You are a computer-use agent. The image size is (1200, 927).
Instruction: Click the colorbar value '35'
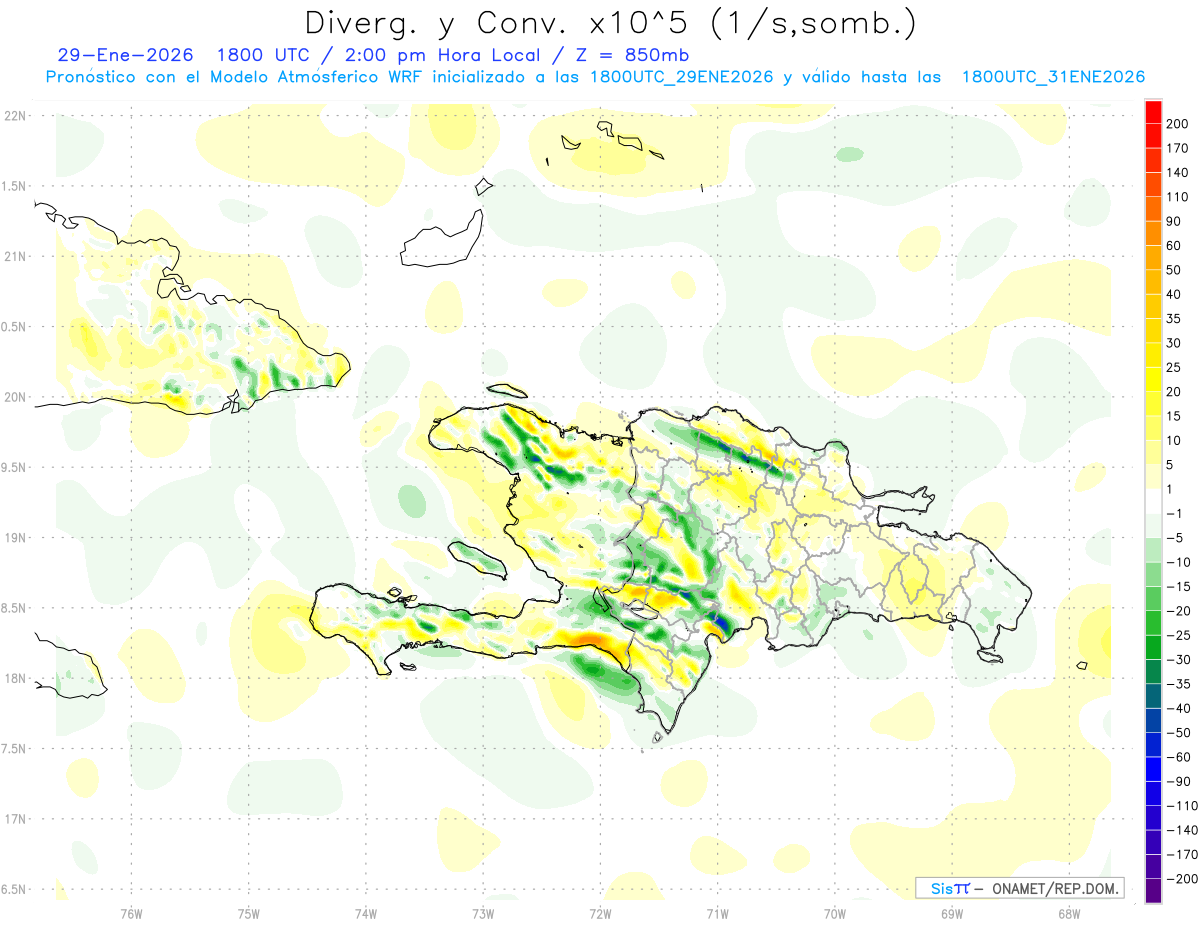(x=1175, y=319)
